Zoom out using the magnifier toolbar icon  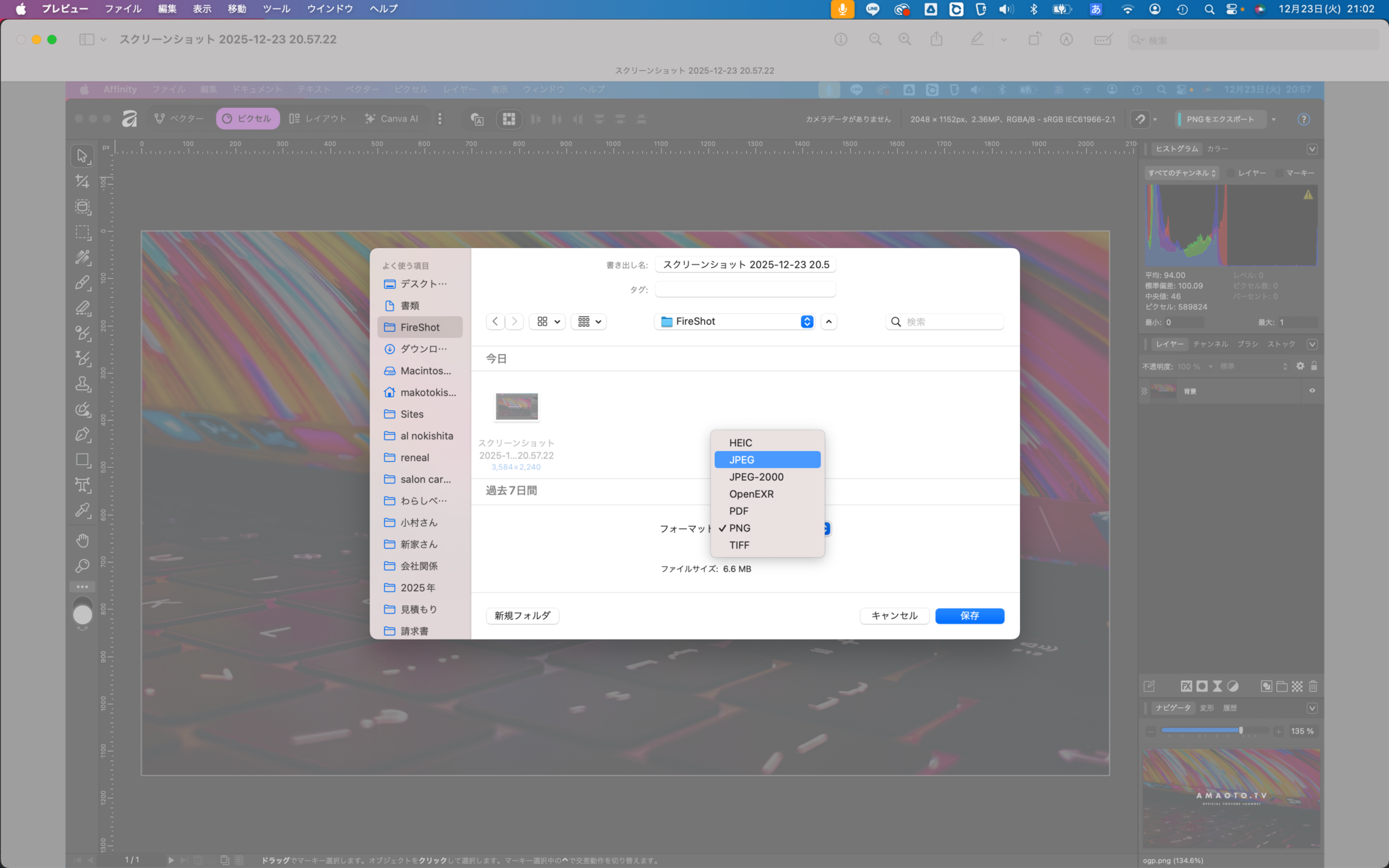[x=874, y=39]
